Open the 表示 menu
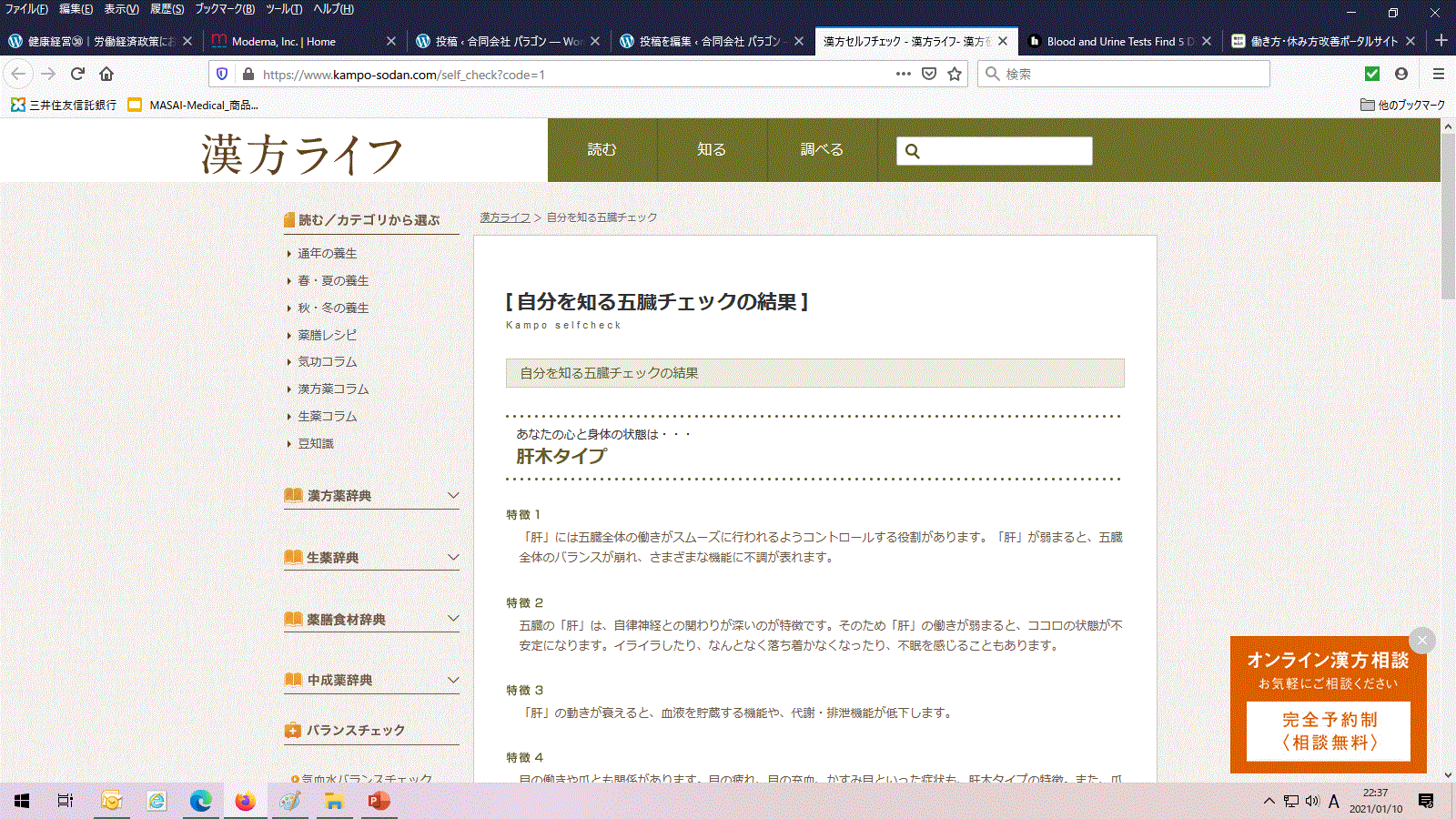Image resolution: width=1456 pixels, height=819 pixels. tap(121, 9)
